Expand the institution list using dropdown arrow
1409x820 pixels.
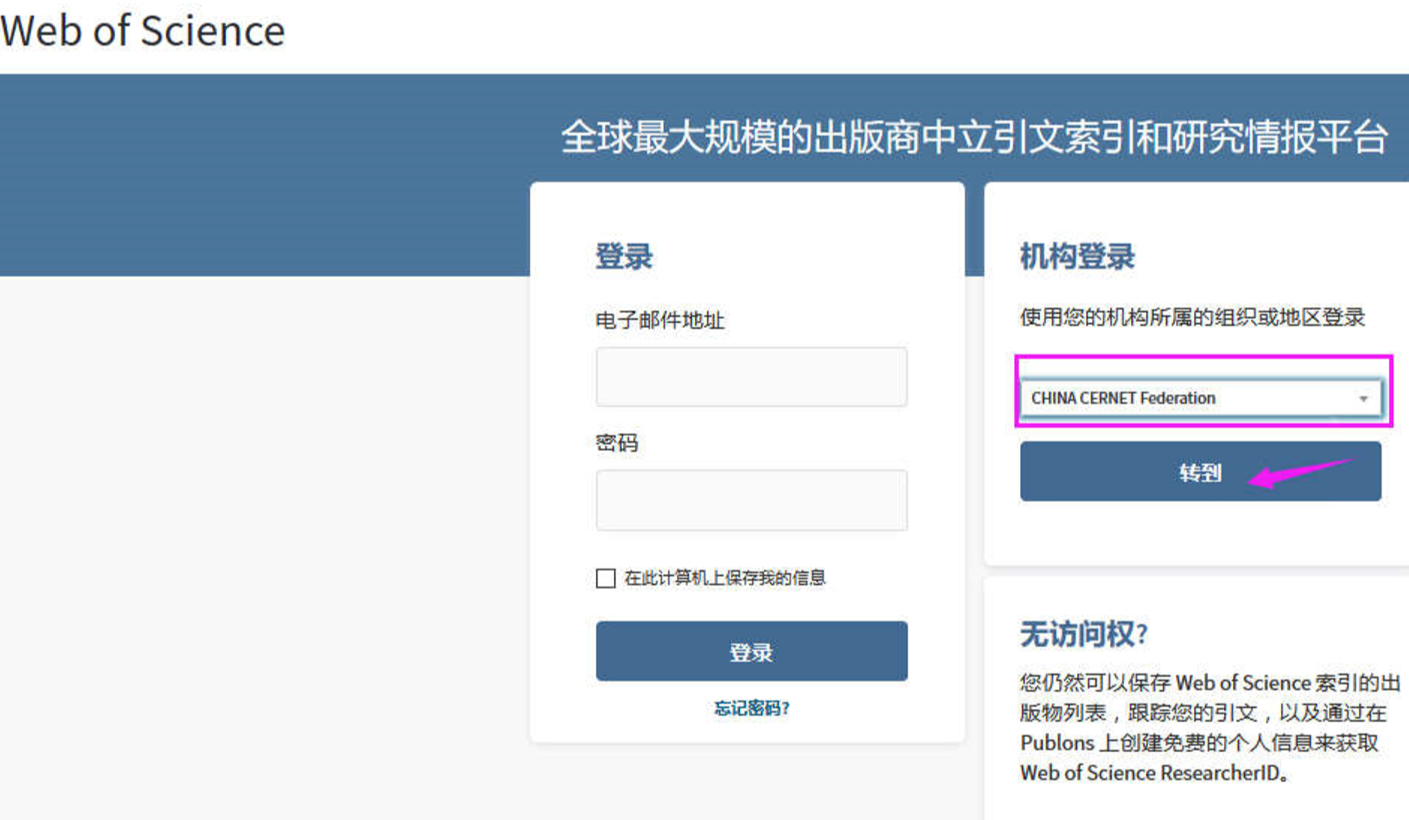click(x=1362, y=399)
